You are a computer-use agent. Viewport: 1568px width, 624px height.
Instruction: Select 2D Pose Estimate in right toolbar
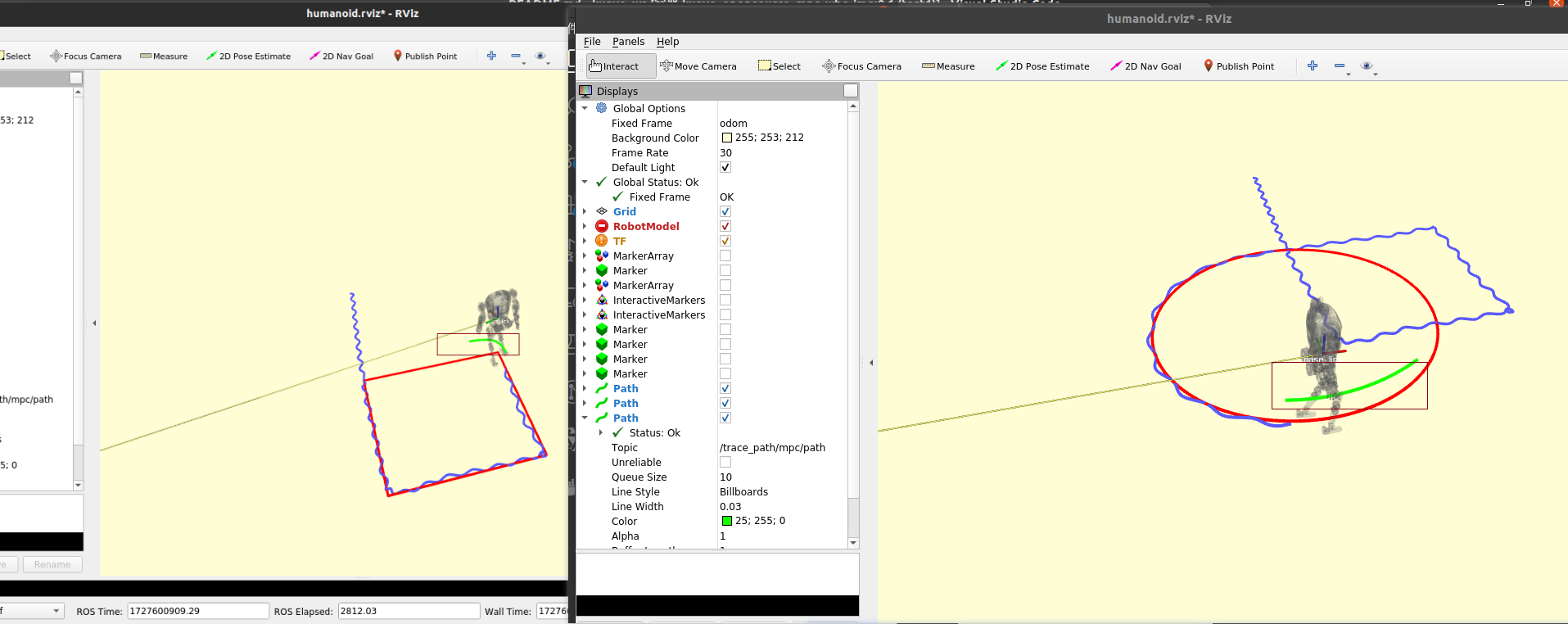click(x=1042, y=66)
